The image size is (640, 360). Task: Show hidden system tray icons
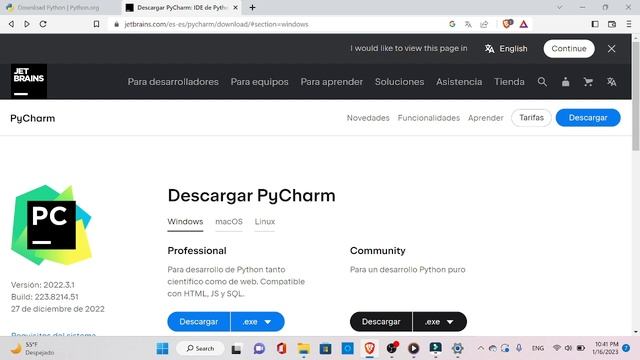481,349
